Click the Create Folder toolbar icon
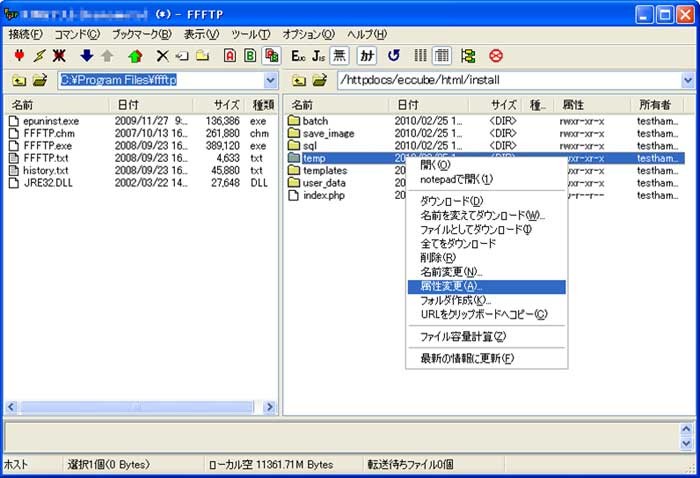The width and height of the screenshot is (700, 478). pyautogui.click(x=202, y=56)
